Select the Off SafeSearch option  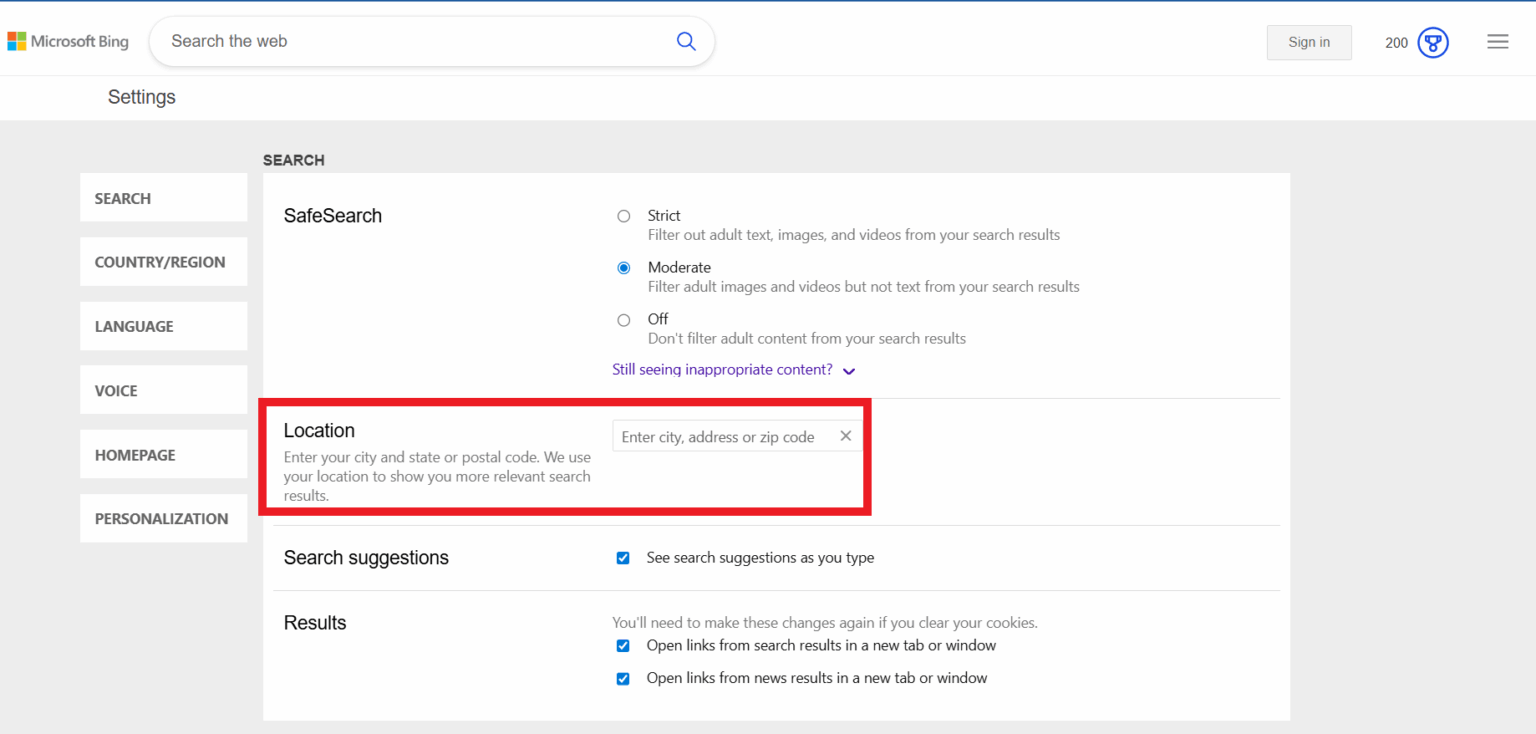click(623, 319)
